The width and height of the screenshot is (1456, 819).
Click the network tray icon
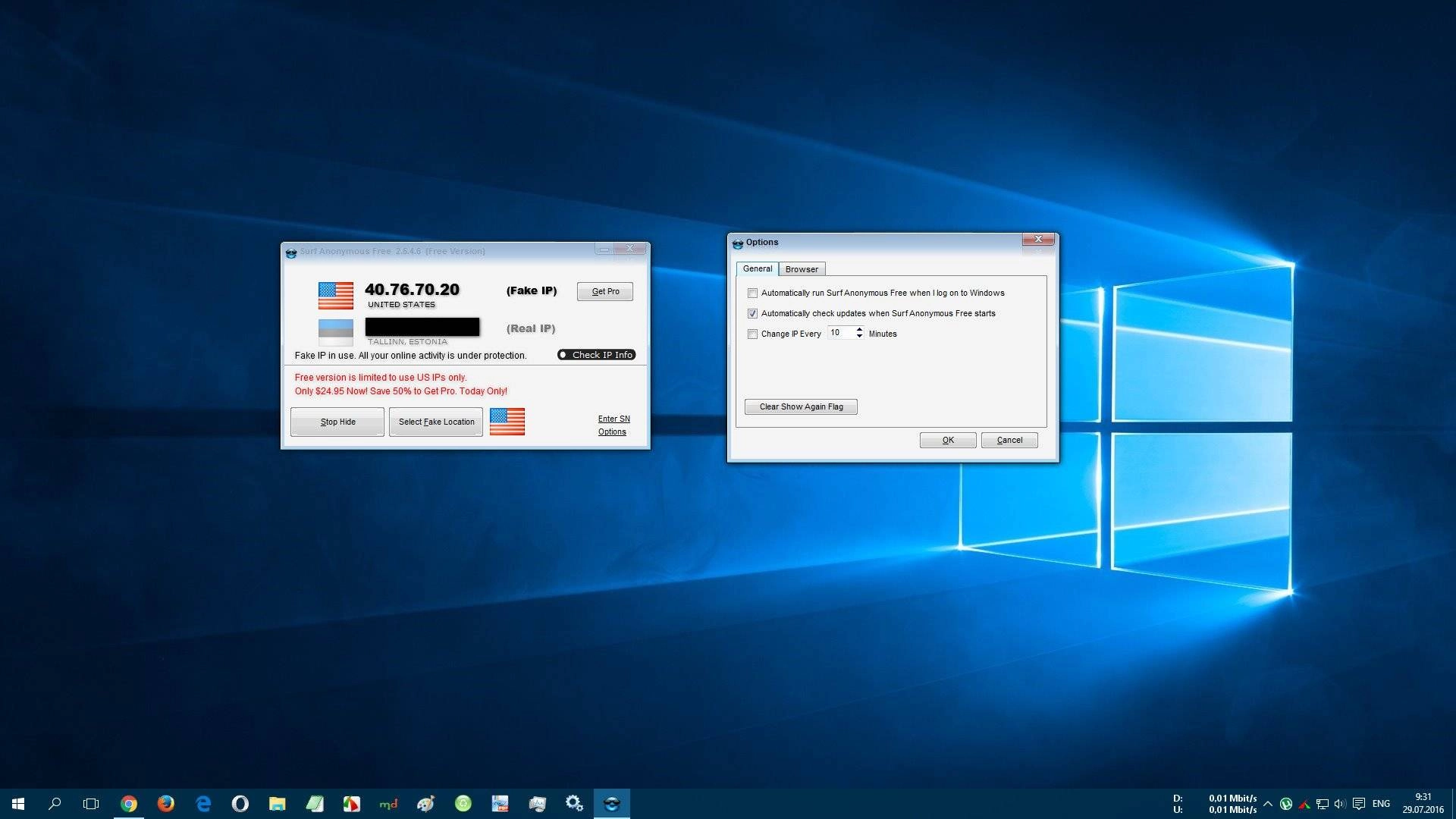click(x=1323, y=804)
